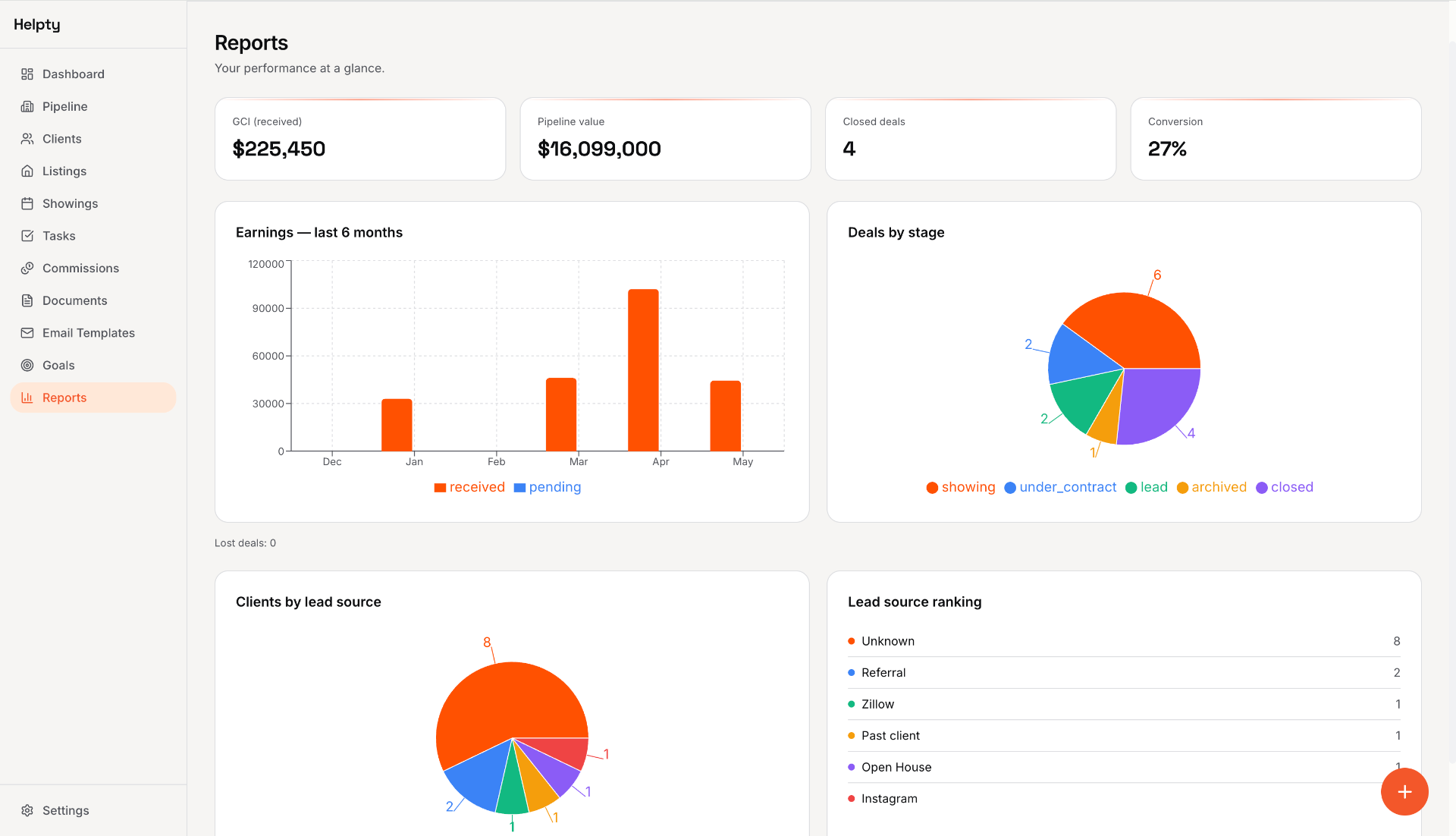This screenshot has height=836, width=1456.
Task: Click the May earnings bar
Action: click(725, 416)
